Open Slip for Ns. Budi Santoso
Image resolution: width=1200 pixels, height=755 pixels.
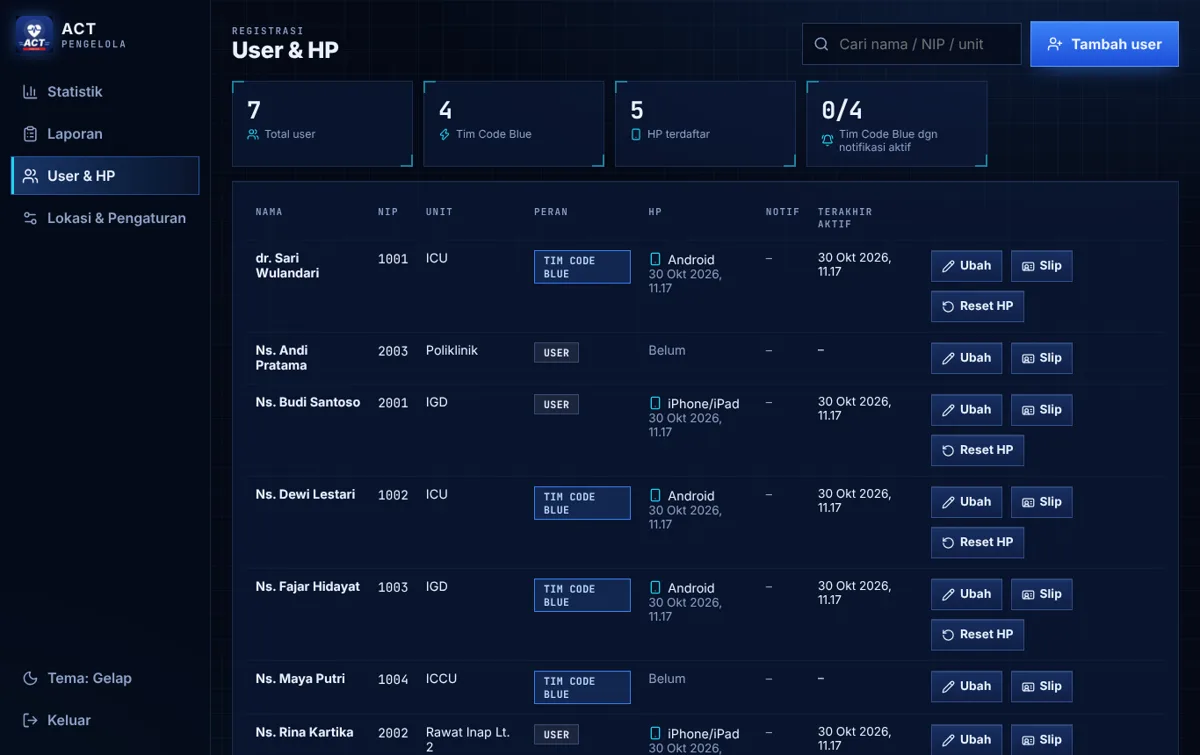[x=1041, y=410]
